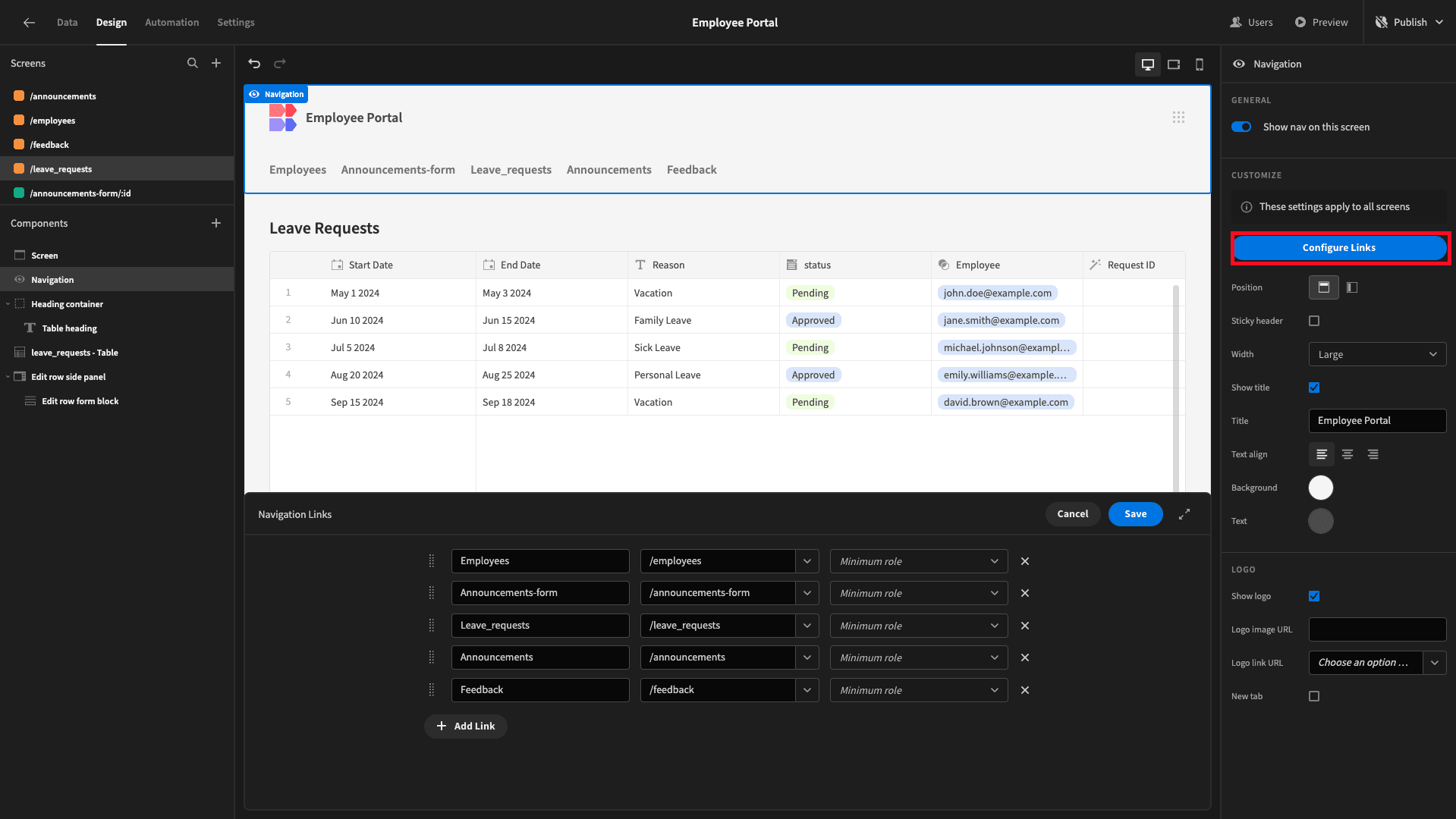Open the Preview button

click(1322, 22)
